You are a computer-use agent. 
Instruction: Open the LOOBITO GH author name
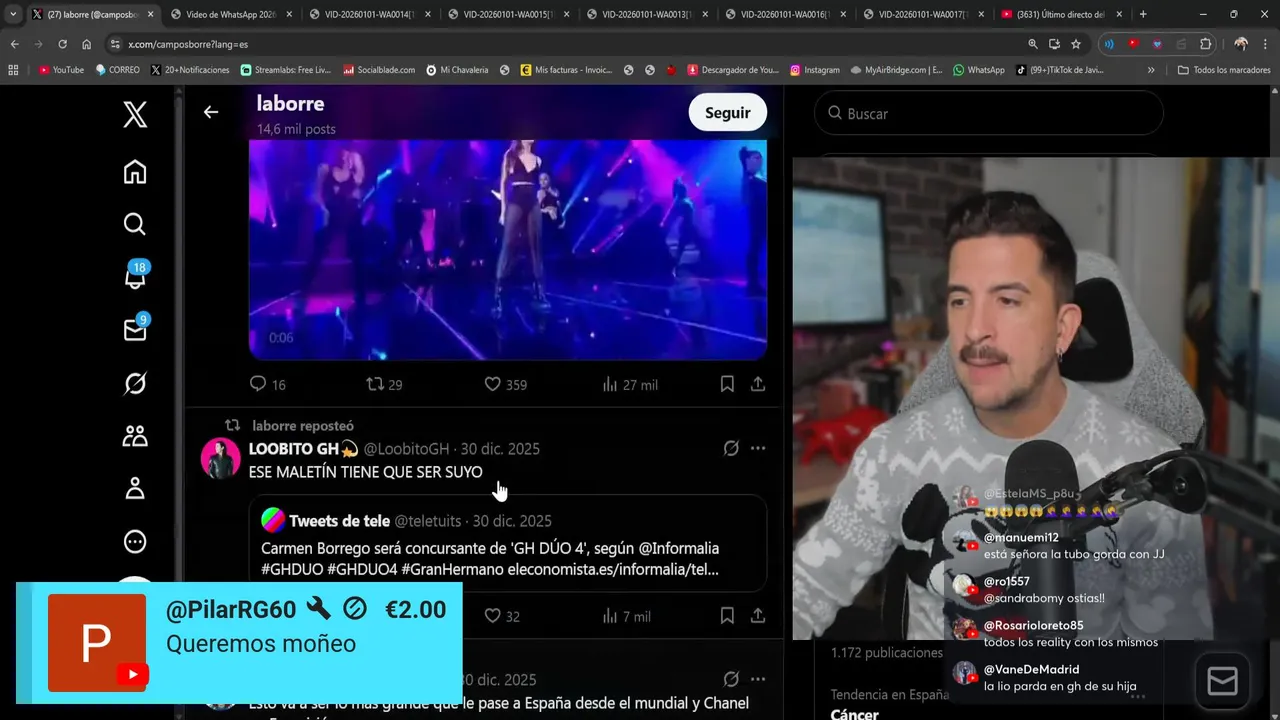point(303,448)
